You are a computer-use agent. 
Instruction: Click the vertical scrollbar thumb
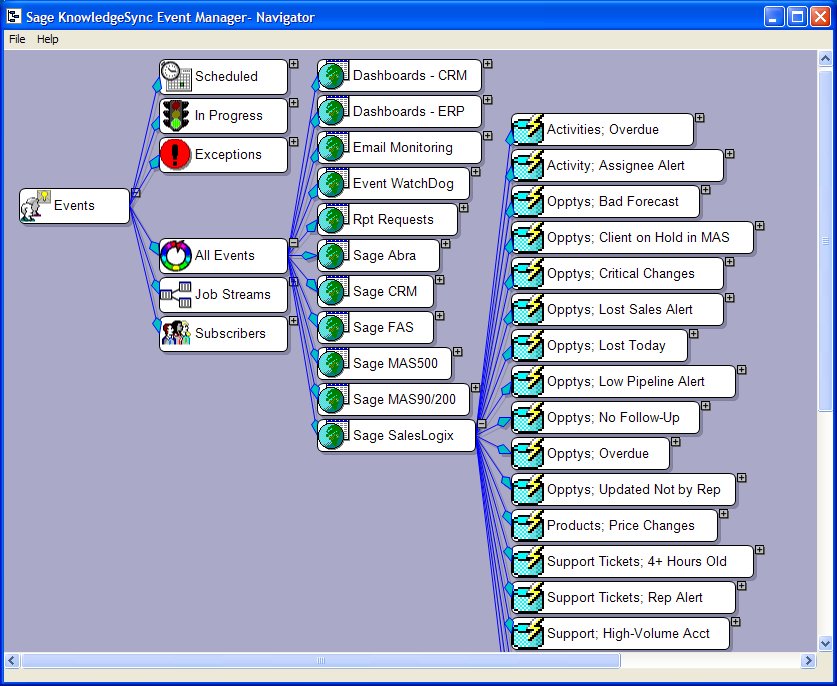(x=825, y=239)
